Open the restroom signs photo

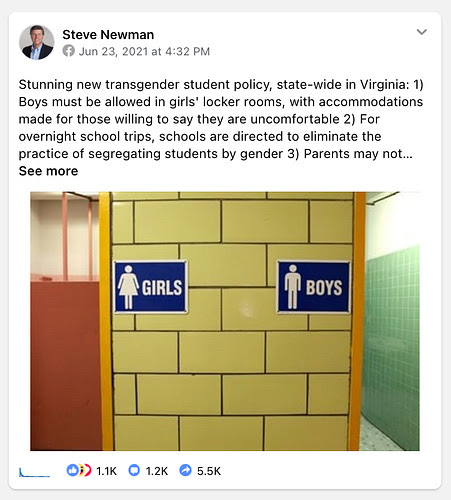pyautogui.click(x=225, y=321)
